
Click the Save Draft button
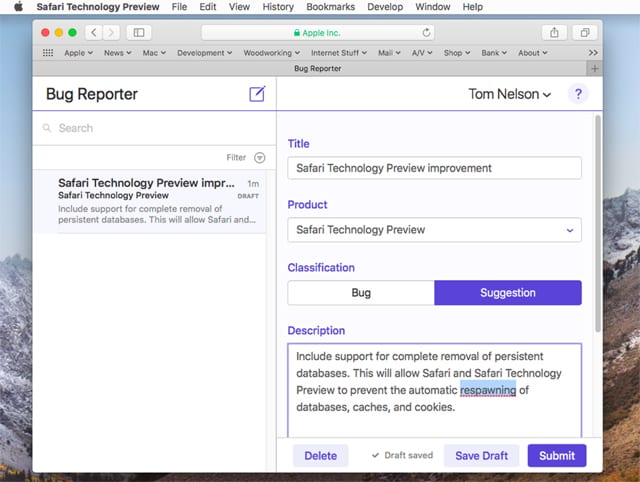click(x=481, y=456)
